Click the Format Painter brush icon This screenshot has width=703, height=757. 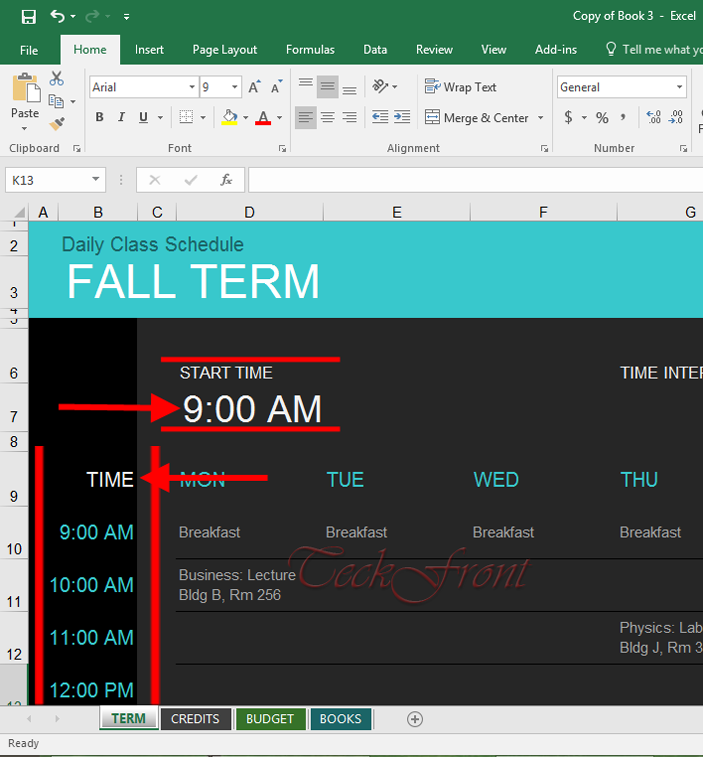pos(56,124)
